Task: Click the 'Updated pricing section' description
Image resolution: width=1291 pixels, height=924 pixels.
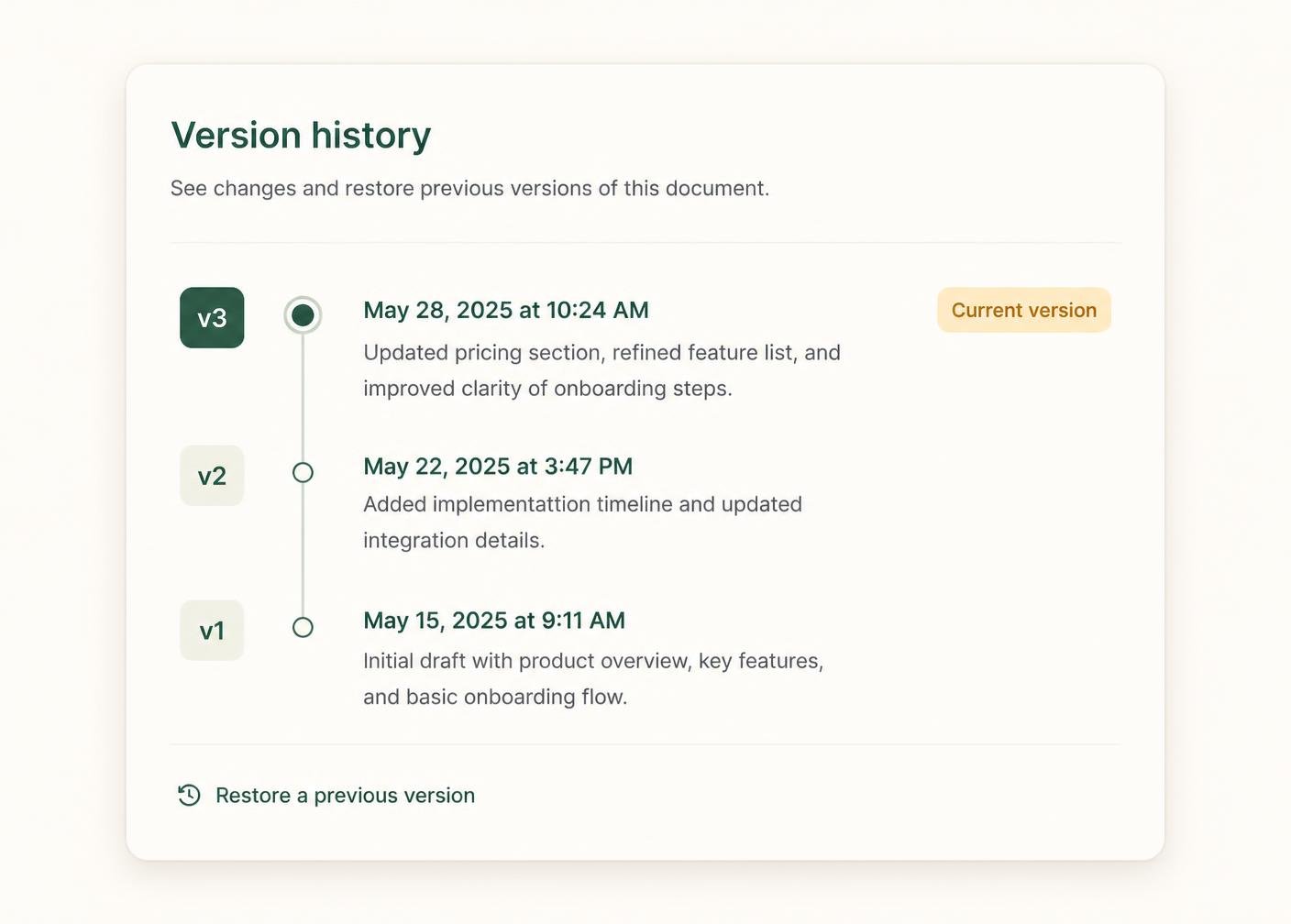Action: [601, 370]
